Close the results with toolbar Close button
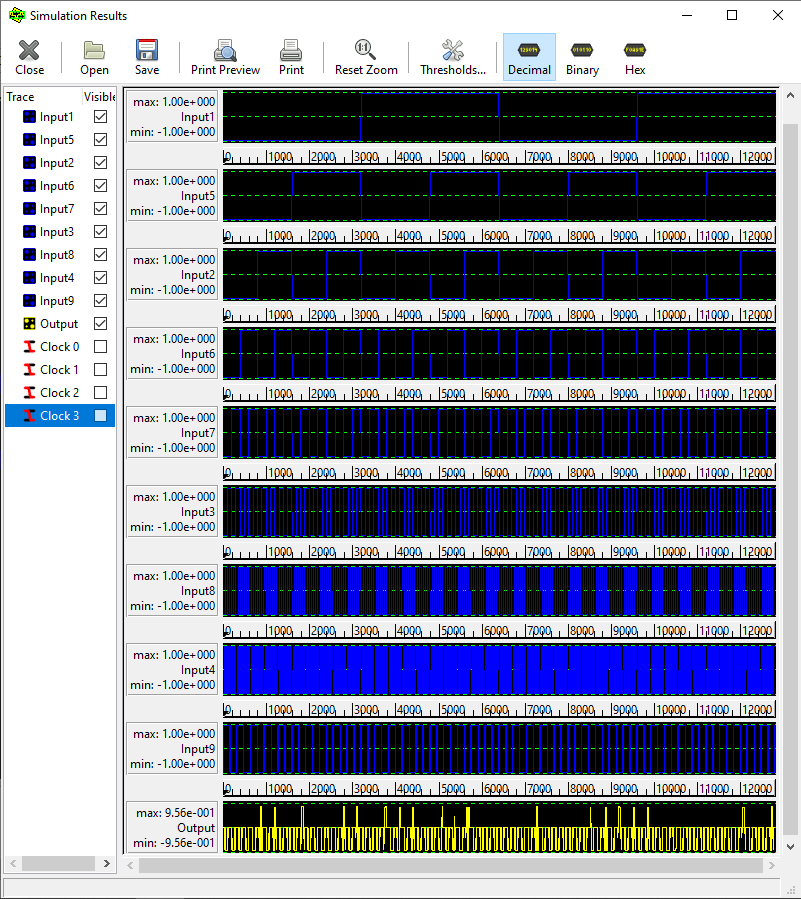801x899 pixels. (30, 57)
